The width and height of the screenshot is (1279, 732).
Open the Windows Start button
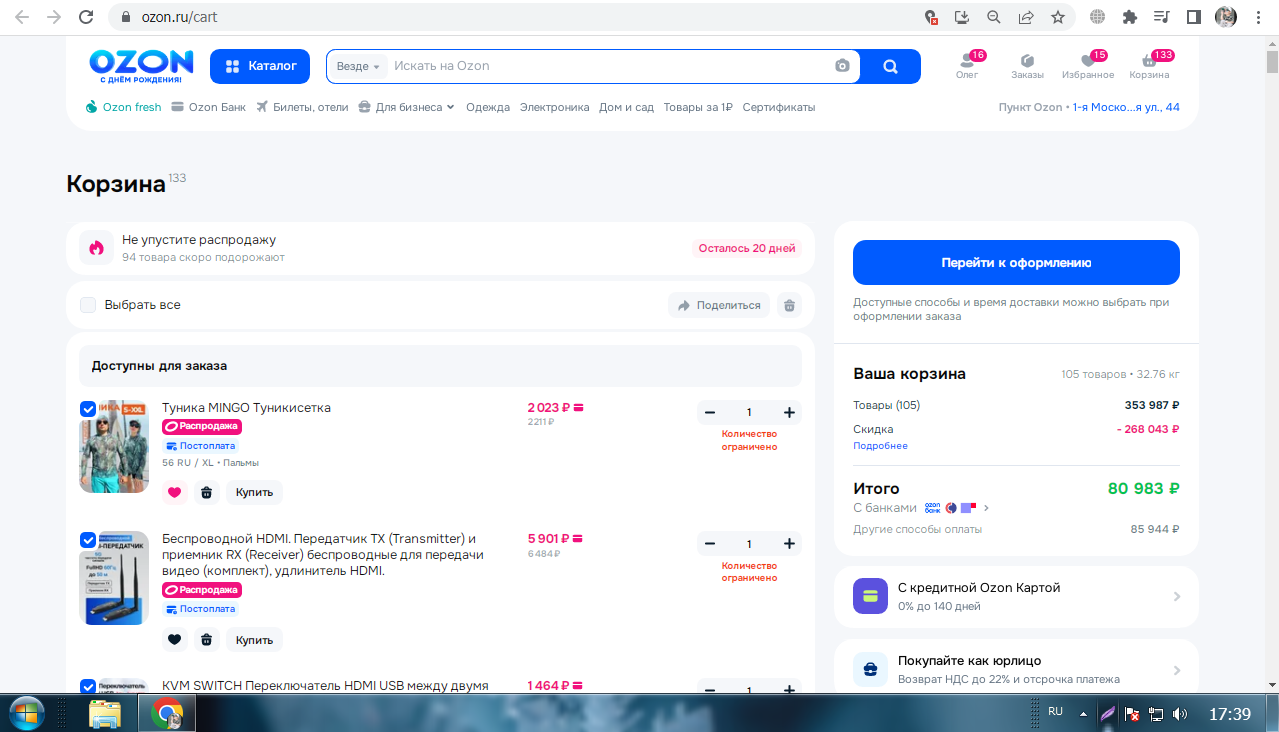pos(27,714)
